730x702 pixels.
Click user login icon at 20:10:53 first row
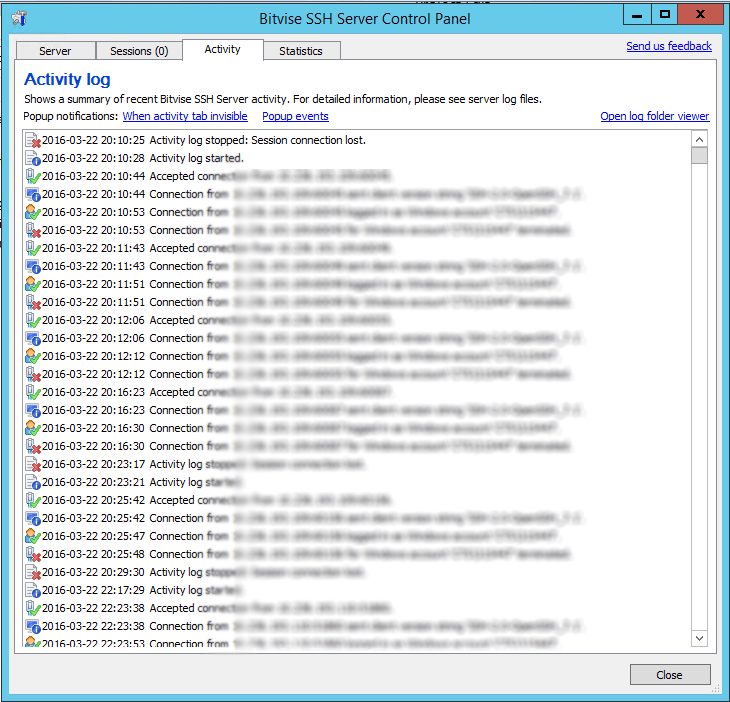pos(33,212)
